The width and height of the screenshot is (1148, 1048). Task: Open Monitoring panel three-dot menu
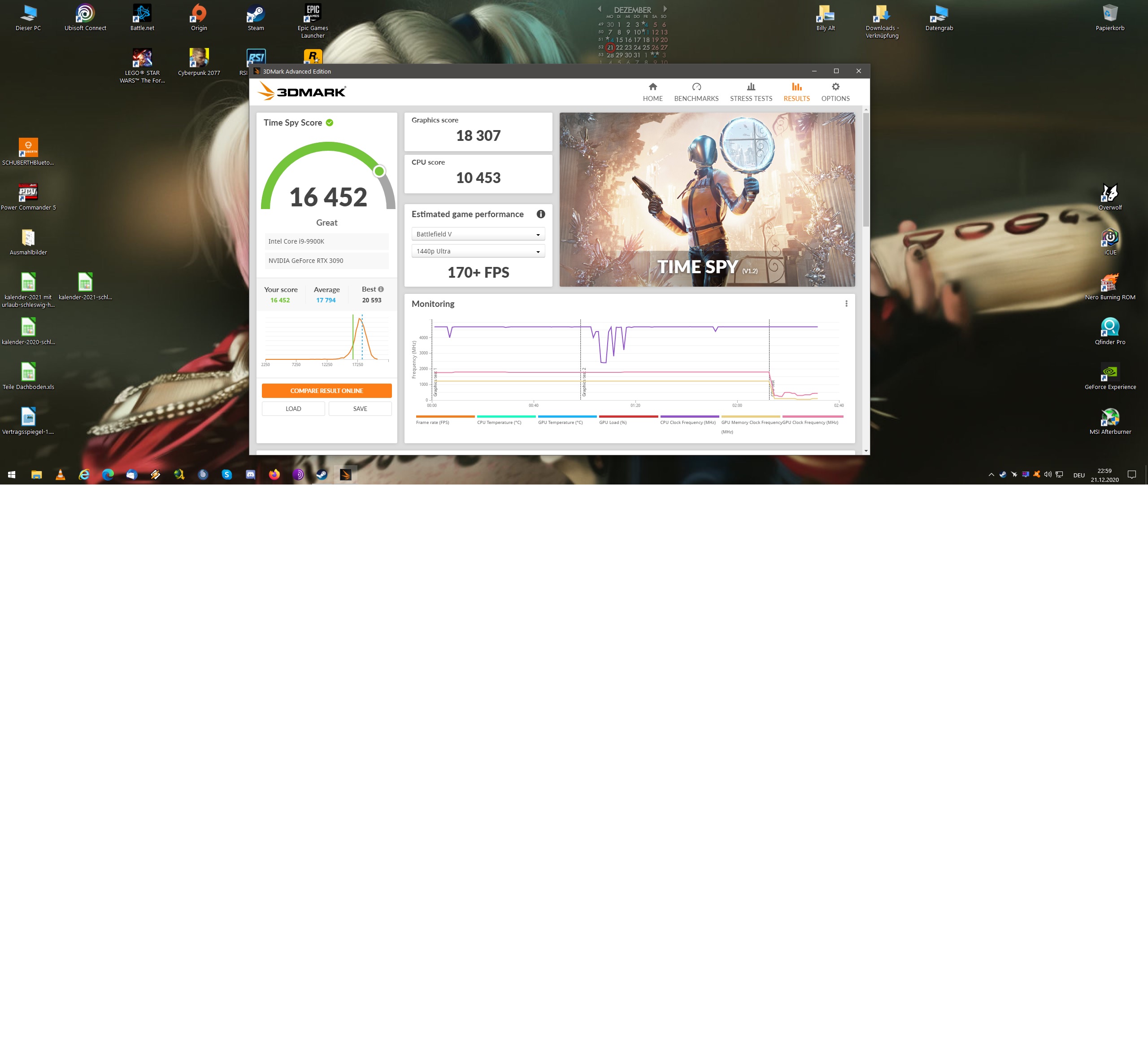click(x=846, y=304)
